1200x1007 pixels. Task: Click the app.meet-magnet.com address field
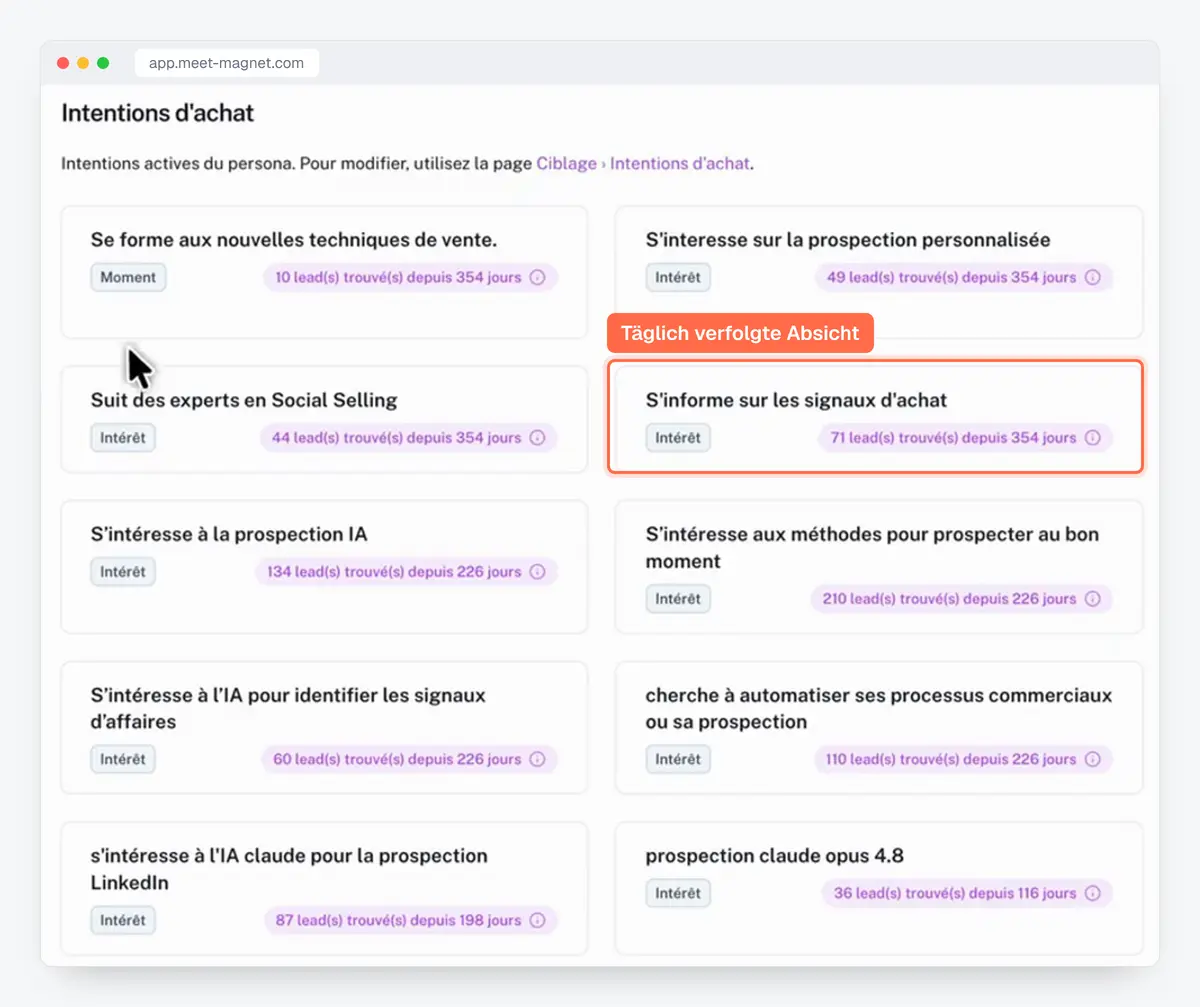tap(227, 63)
